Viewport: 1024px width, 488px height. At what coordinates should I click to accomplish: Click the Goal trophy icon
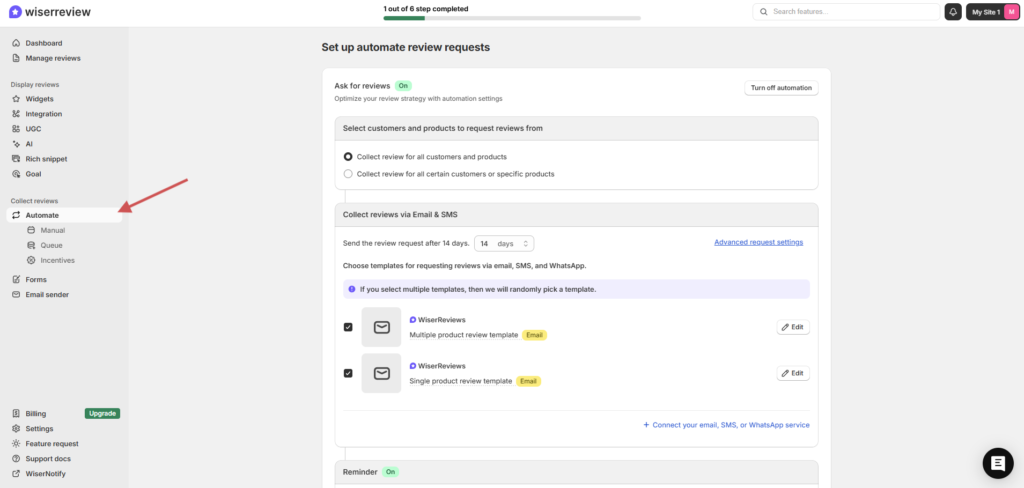[x=16, y=174]
